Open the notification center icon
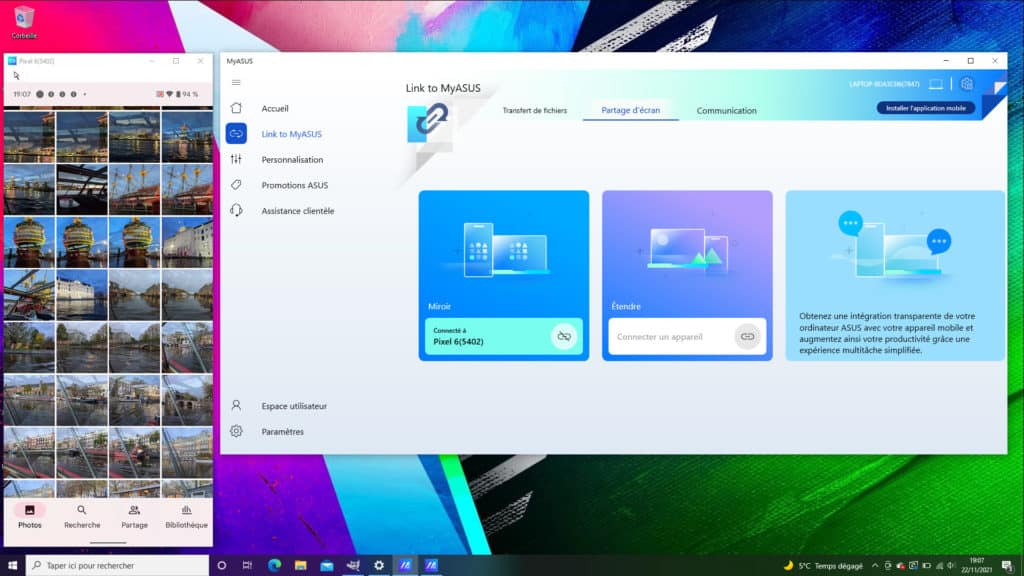The width and height of the screenshot is (1024, 576). 1008,566
